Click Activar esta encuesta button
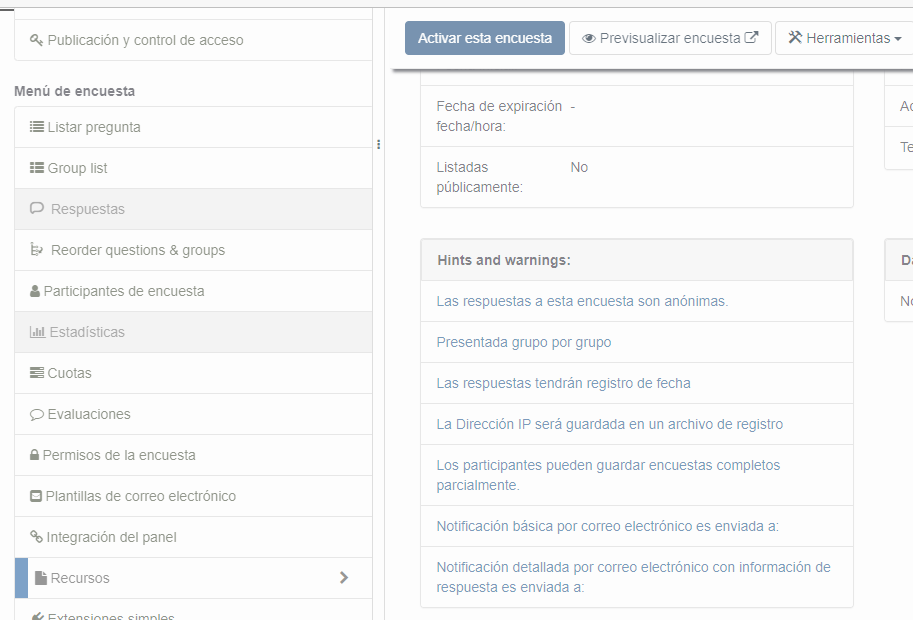The height and width of the screenshot is (620, 913). 485,38
